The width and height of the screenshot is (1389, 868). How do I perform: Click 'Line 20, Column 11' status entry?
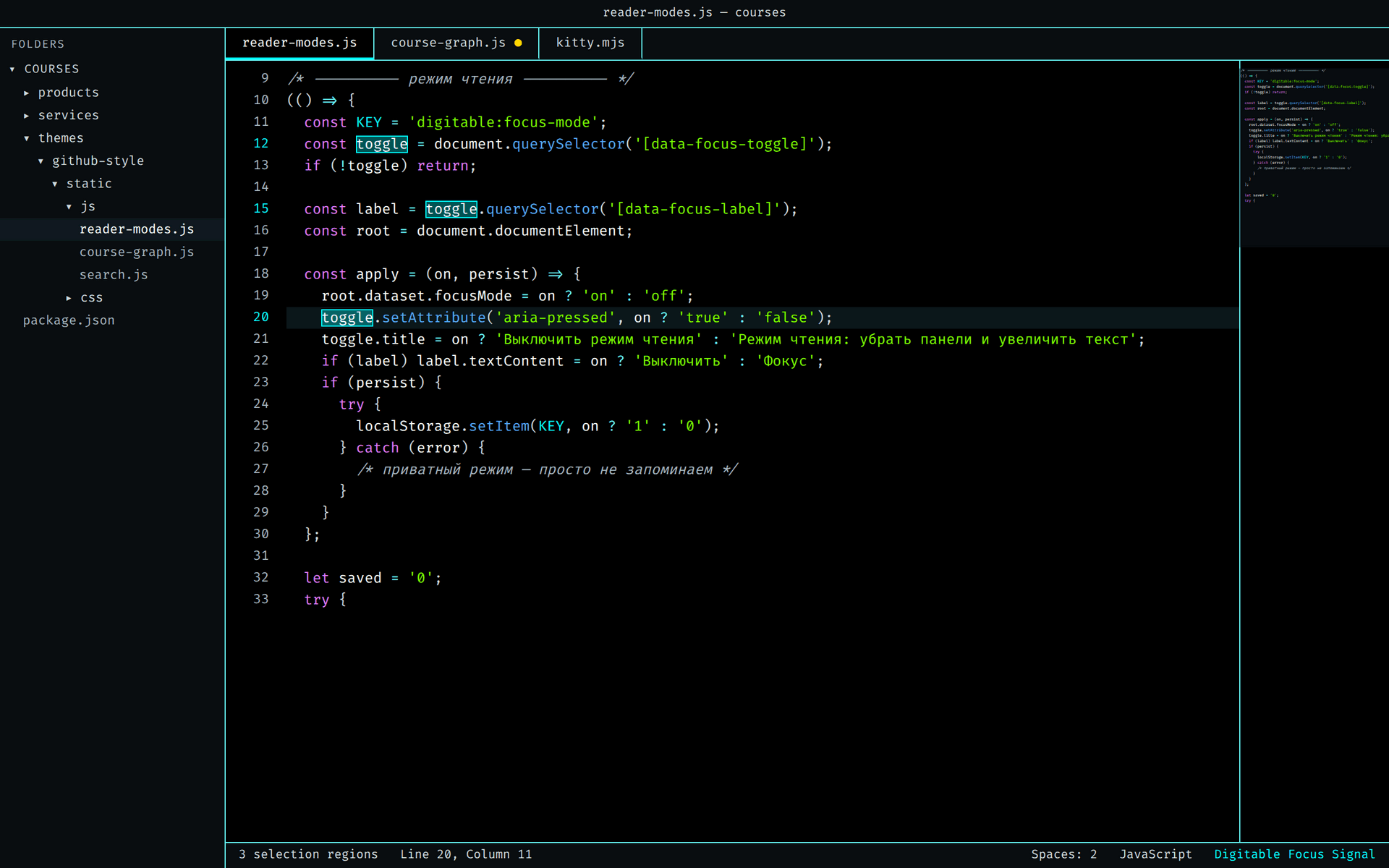click(x=466, y=854)
